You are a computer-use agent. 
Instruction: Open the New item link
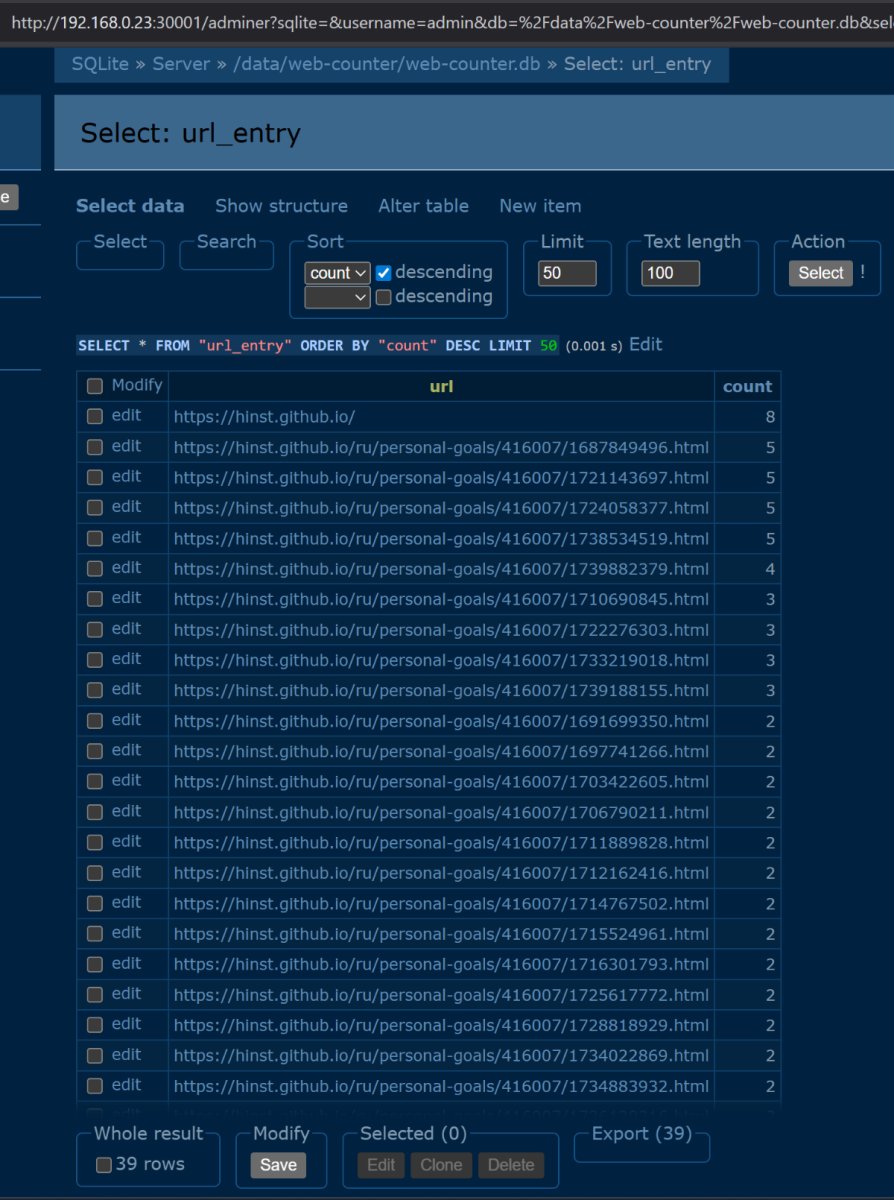point(540,206)
